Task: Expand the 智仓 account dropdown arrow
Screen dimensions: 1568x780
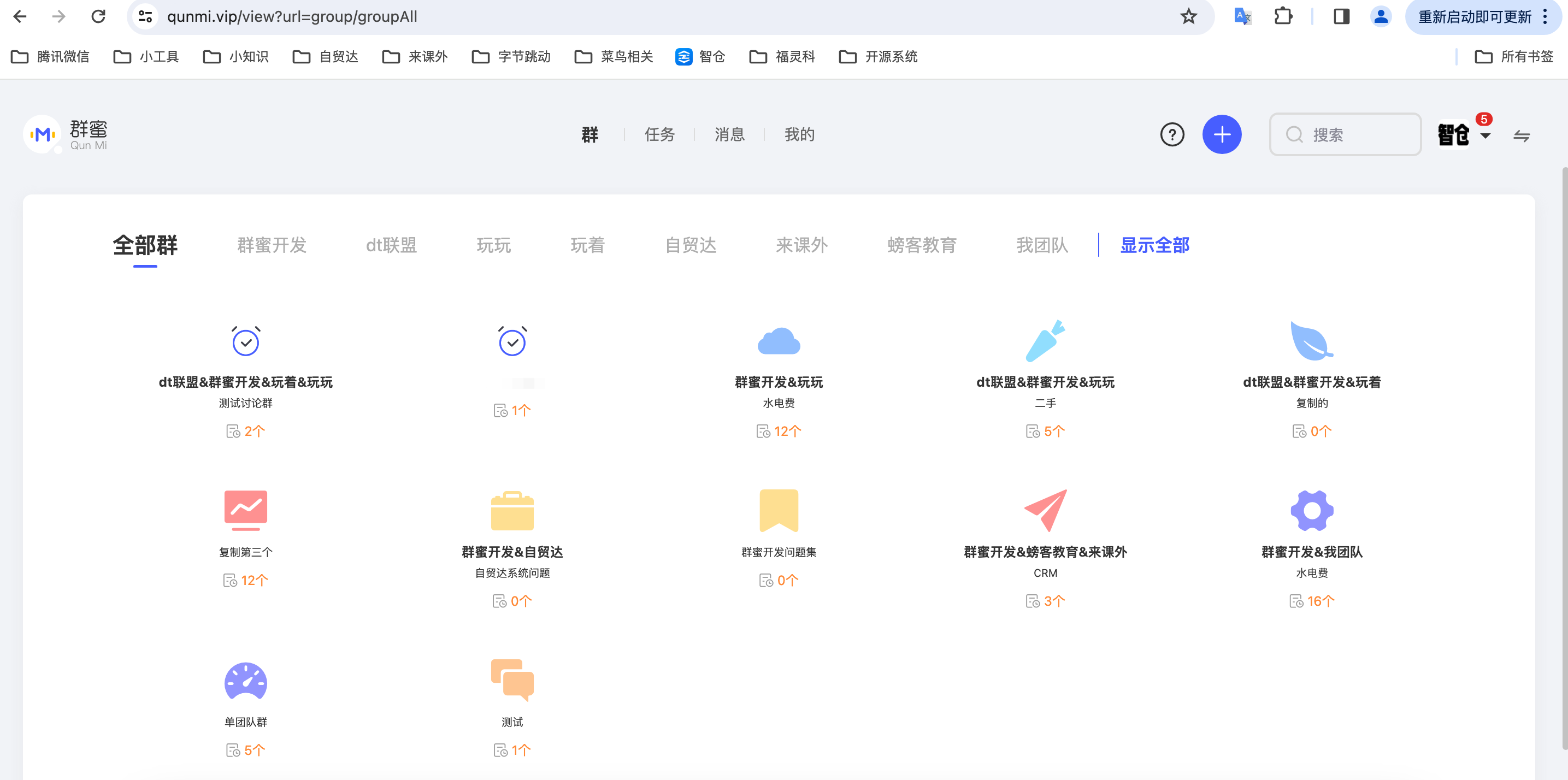Action: pyautogui.click(x=1485, y=135)
